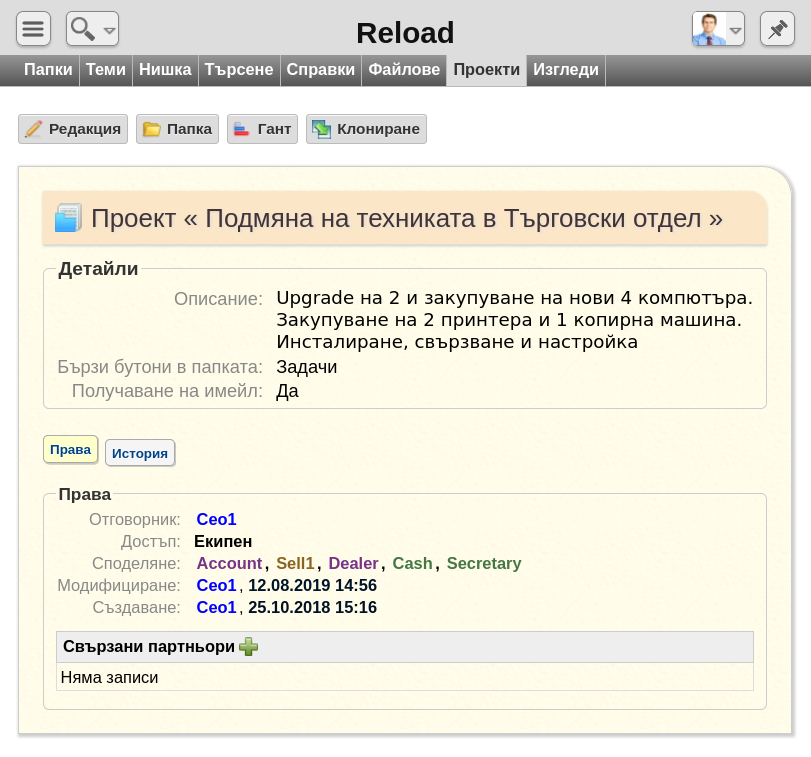This screenshot has width=811, height=757.
Task: Switch to the История tab
Action: [139, 453]
